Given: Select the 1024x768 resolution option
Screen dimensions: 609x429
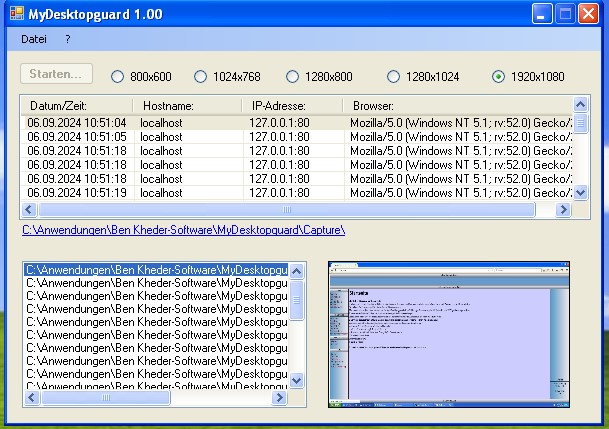Looking at the screenshot, I should [227, 77].
